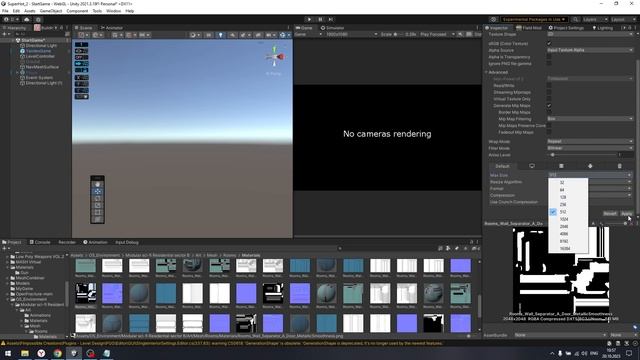The image size is (640, 360).
Task: Toggle Alpha Is Transparency checkbox
Action: (549, 57)
